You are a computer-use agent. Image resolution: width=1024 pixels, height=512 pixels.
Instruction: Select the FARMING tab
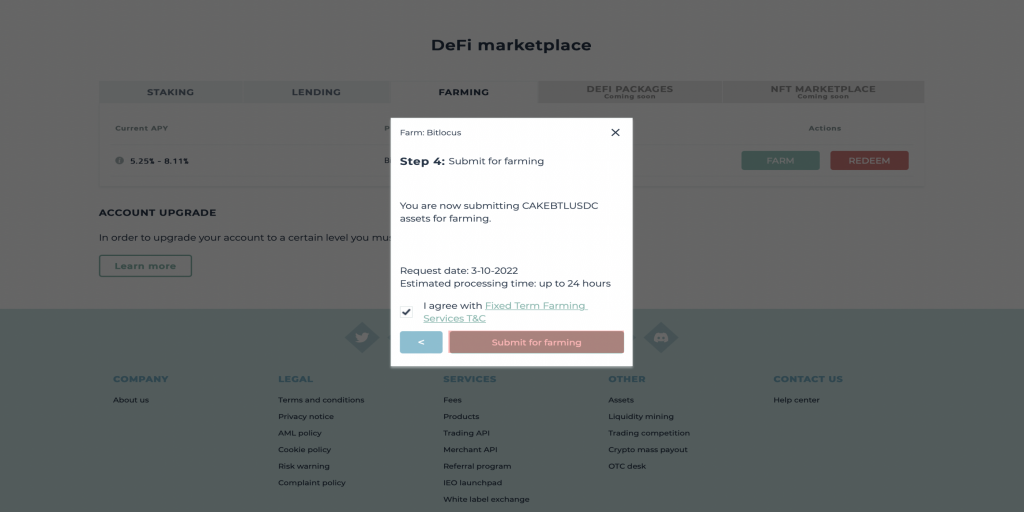pyautogui.click(x=464, y=92)
